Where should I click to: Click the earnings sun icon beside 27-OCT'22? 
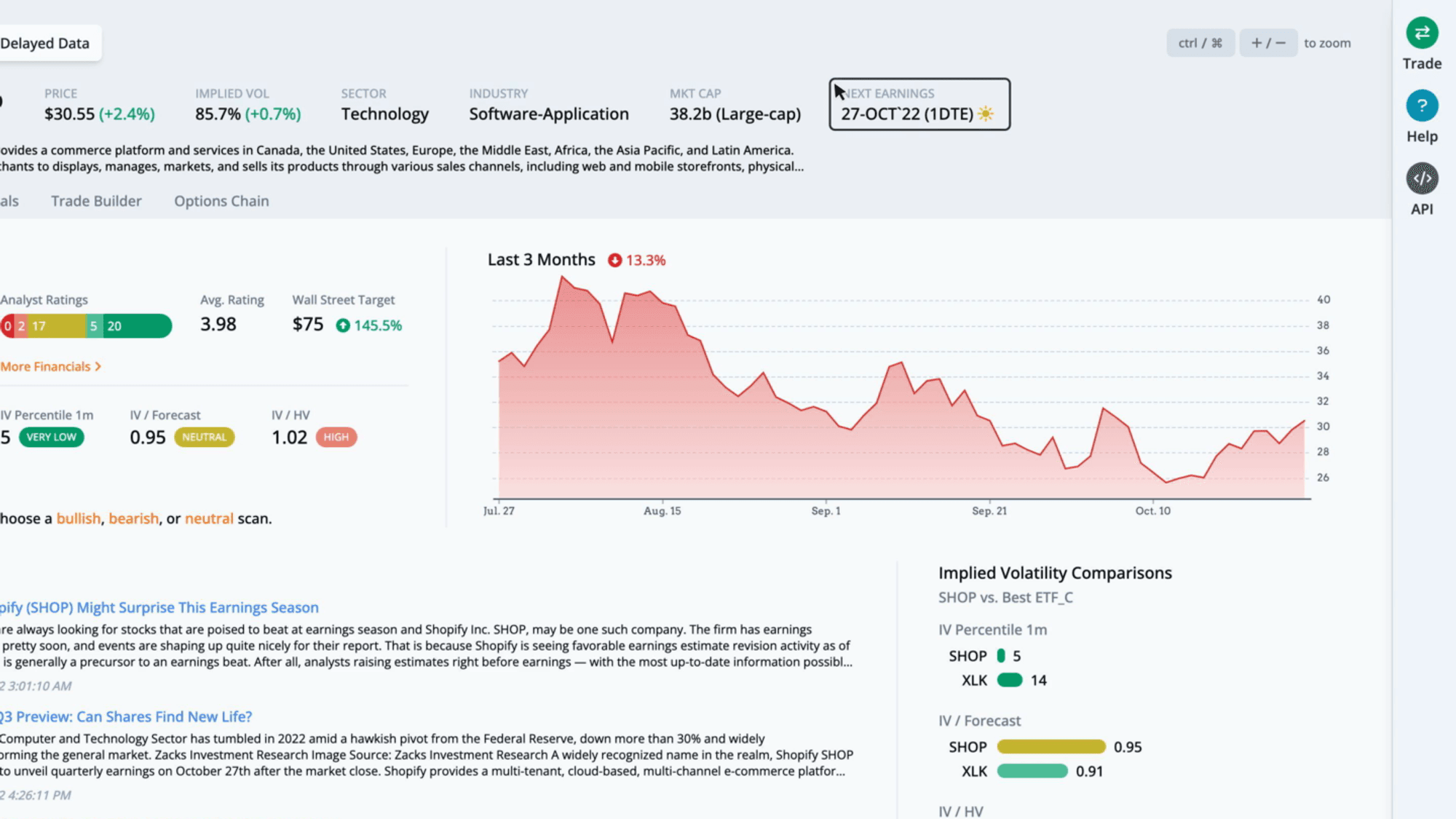pyautogui.click(x=986, y=114)
